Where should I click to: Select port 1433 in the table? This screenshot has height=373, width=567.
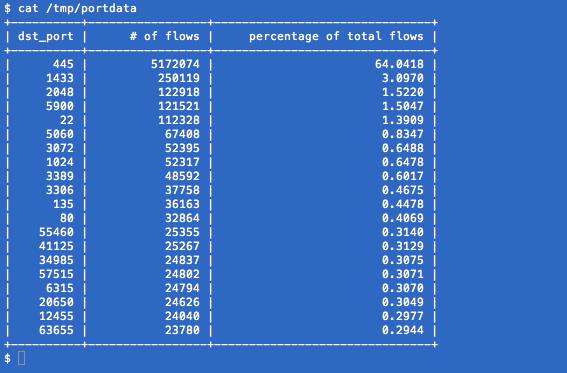pos(60,78)
